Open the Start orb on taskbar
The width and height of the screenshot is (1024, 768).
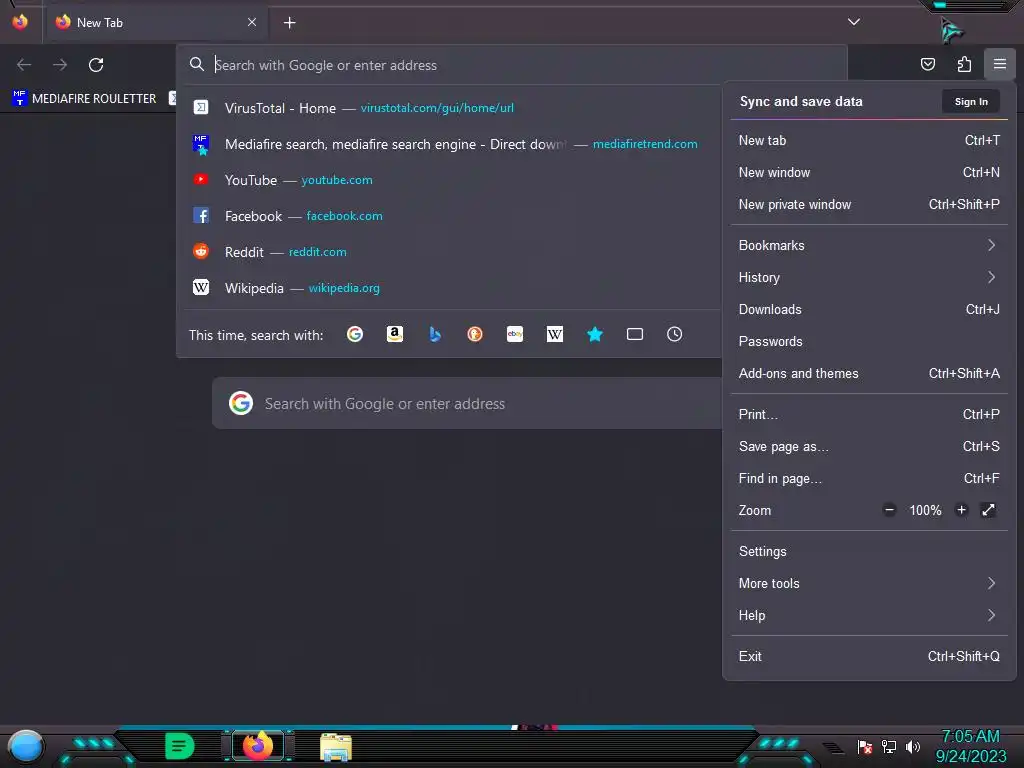(25, 748)
